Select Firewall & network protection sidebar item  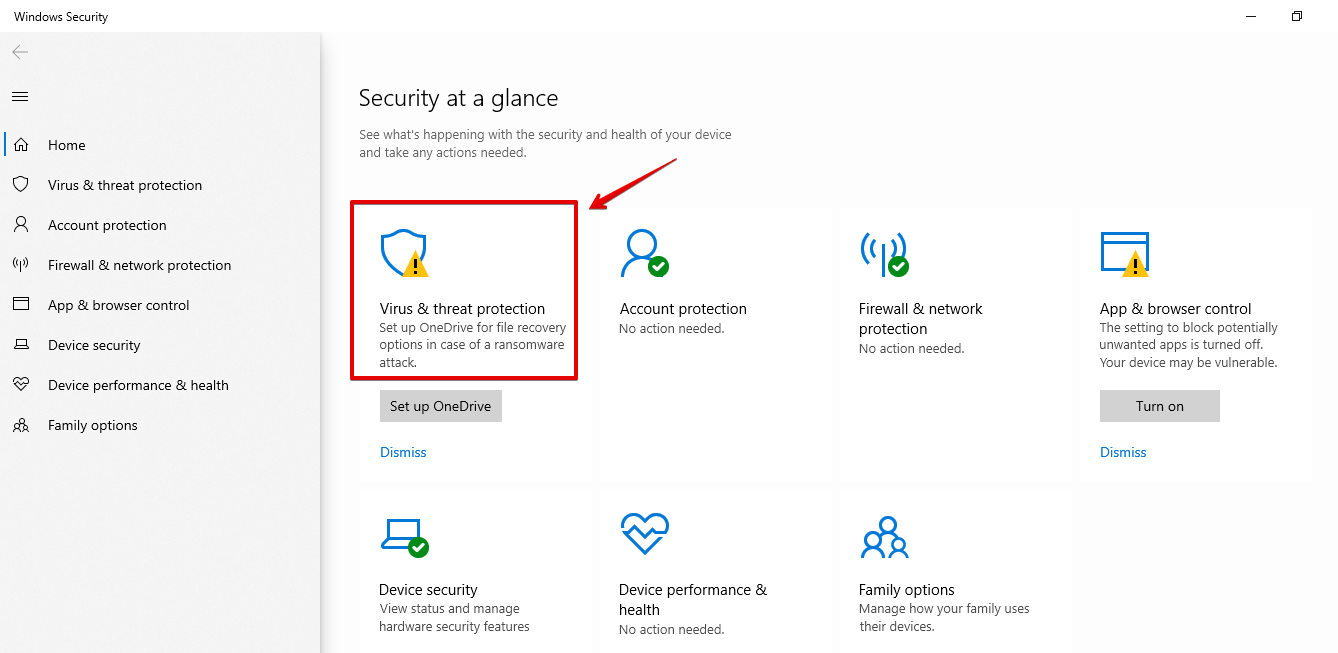[139, 265]
